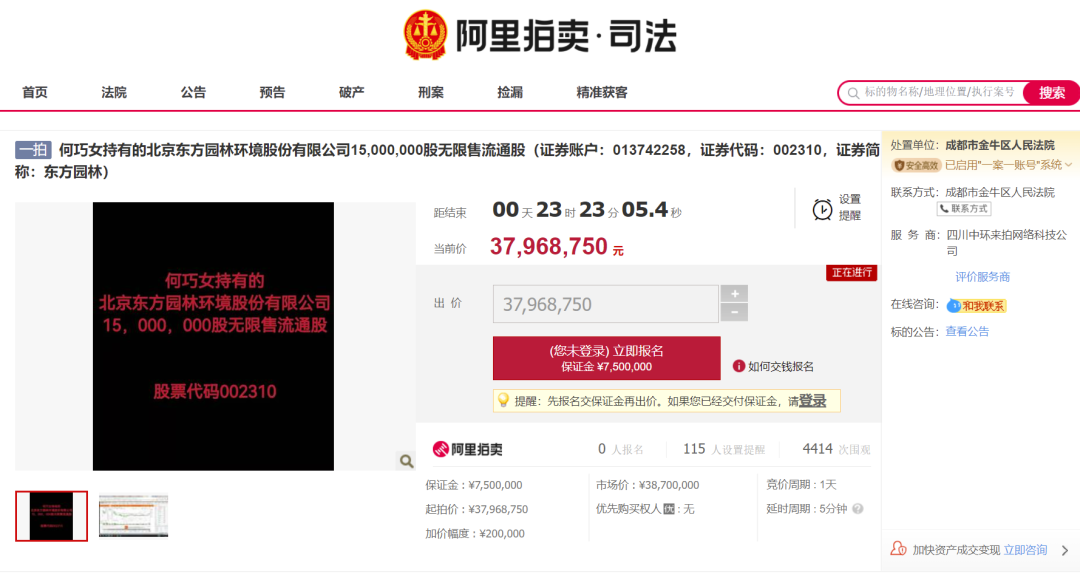The height and width of the screenshot is (583, 1080).
Task: Click the 市场价：¥38,700,000 detail
Action: (647, 485)
